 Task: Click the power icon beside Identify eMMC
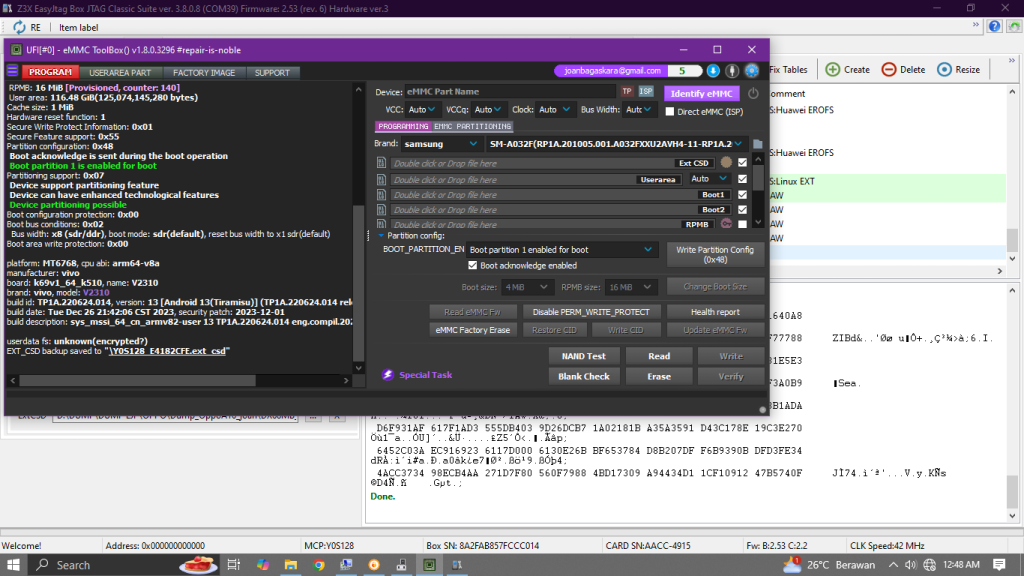pyautogui.click(x=753, y=93)
